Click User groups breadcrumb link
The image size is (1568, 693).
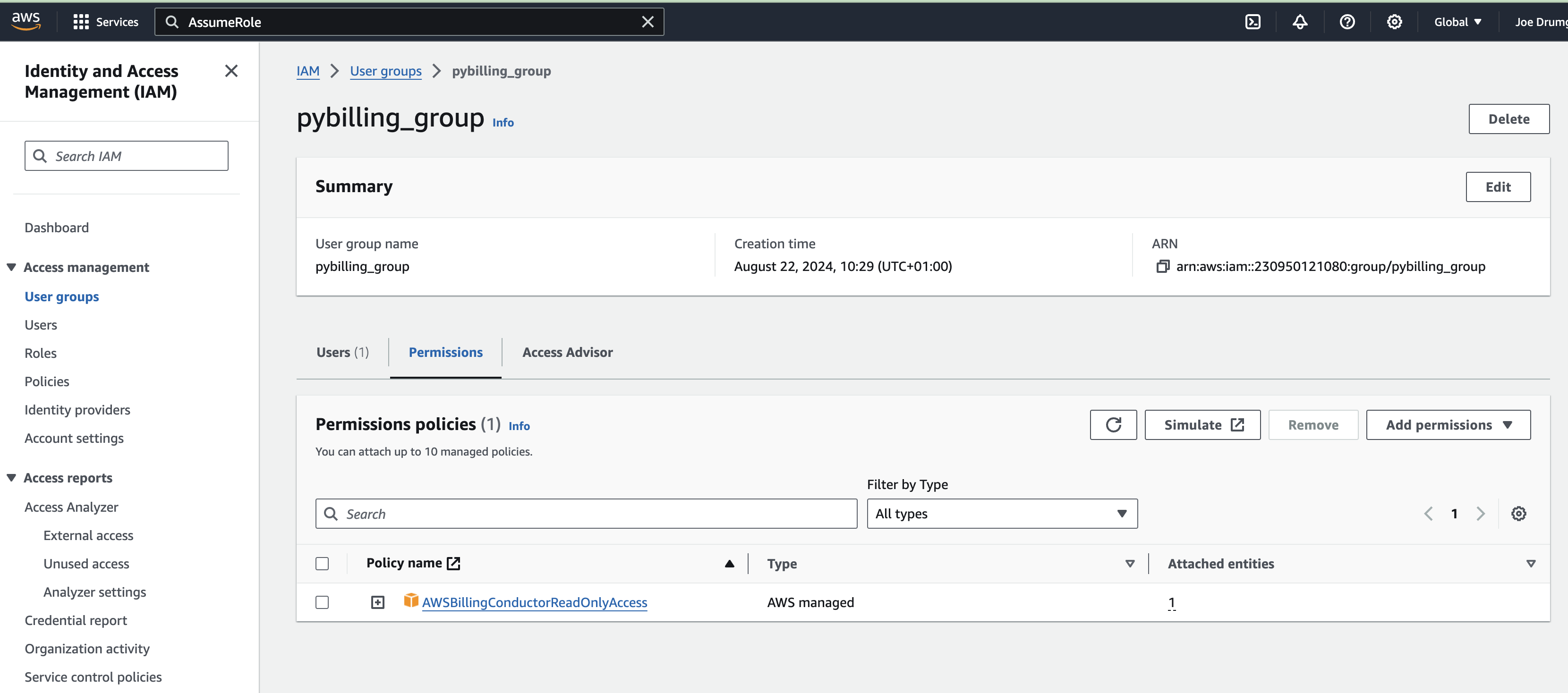tap(385, 71)
